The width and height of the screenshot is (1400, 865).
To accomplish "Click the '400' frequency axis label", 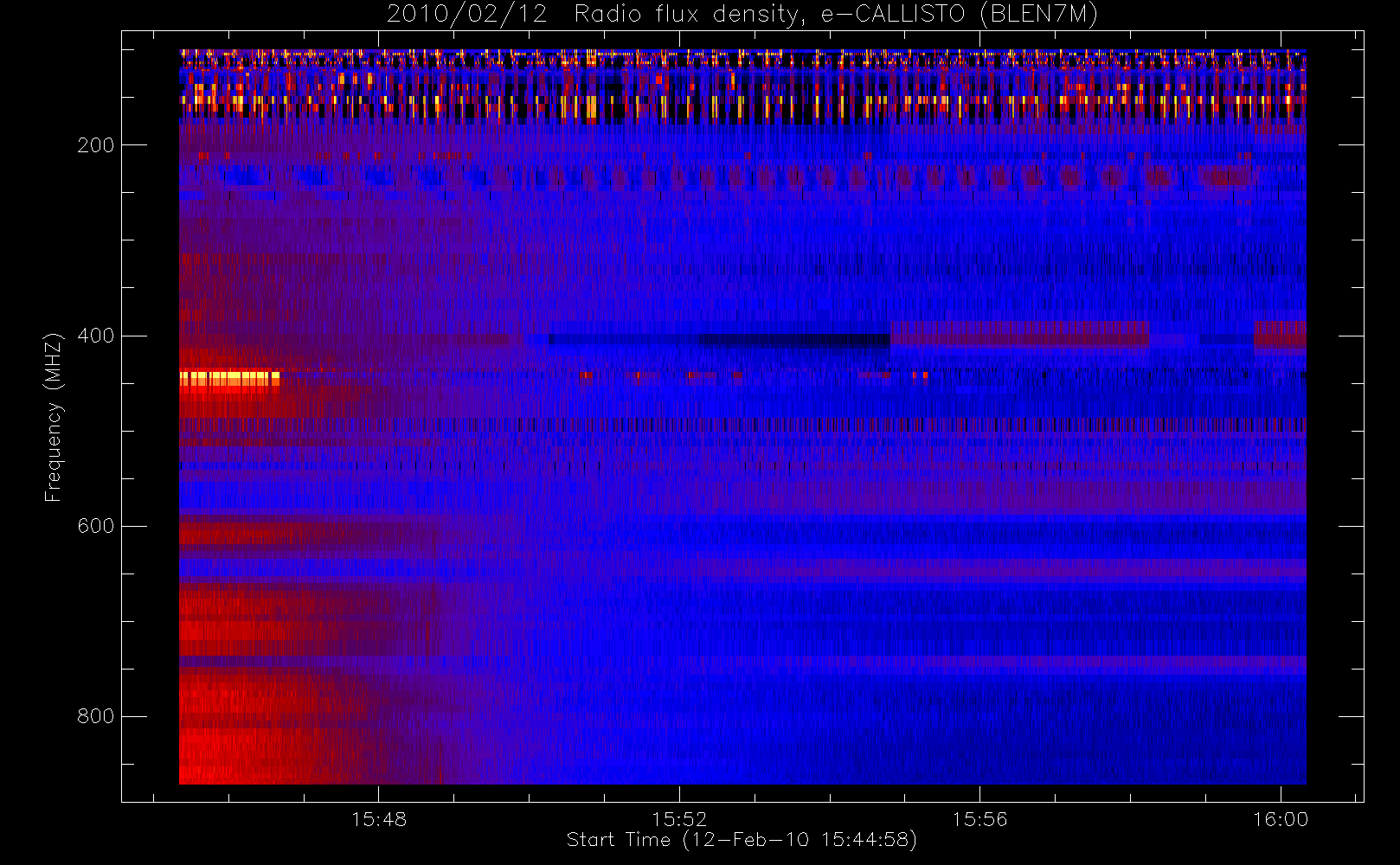I will click(x=96, y=336).
